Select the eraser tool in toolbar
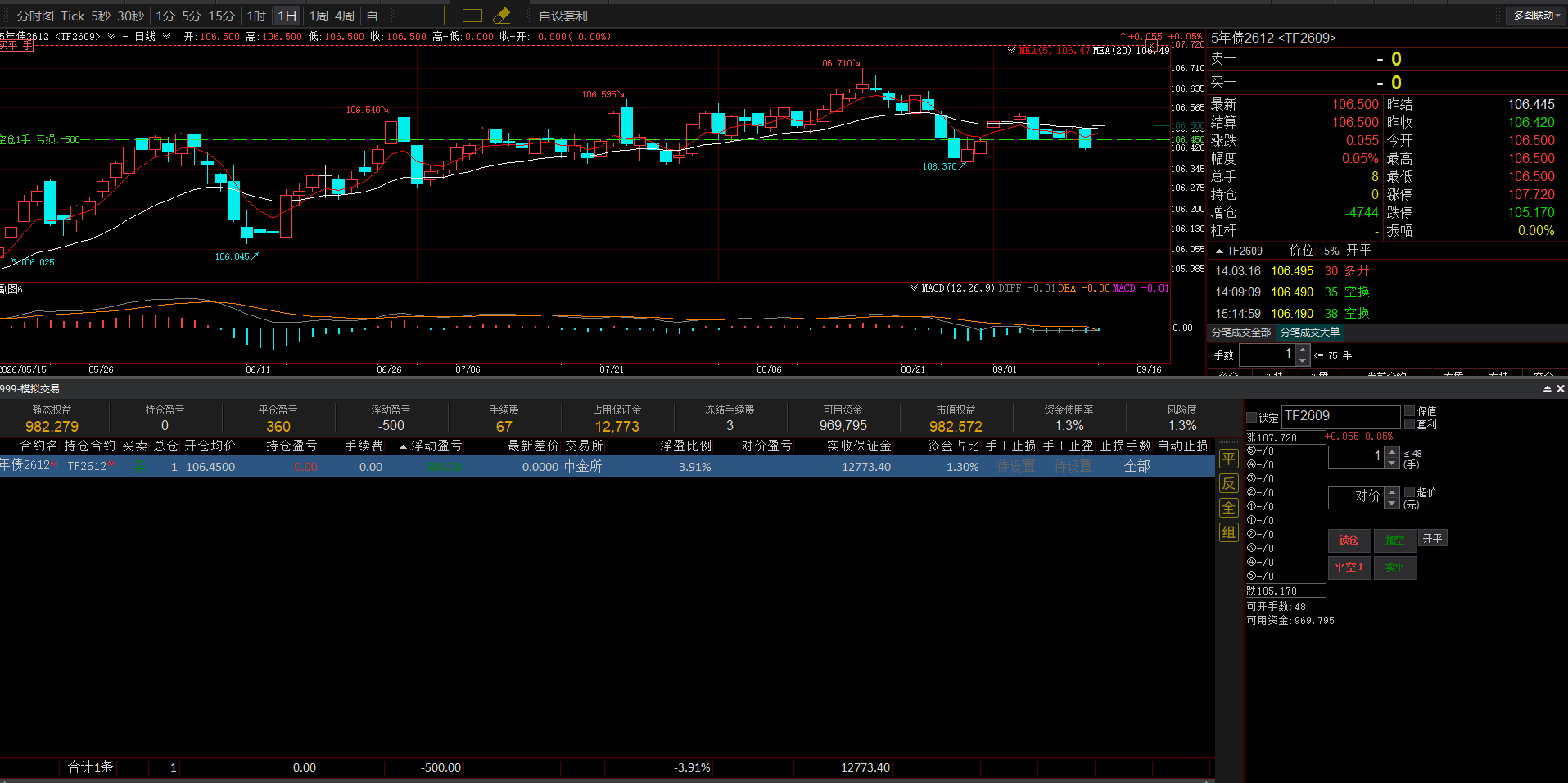The width and height of the screenshot is (1568, 783). click(x=502, y=16)
